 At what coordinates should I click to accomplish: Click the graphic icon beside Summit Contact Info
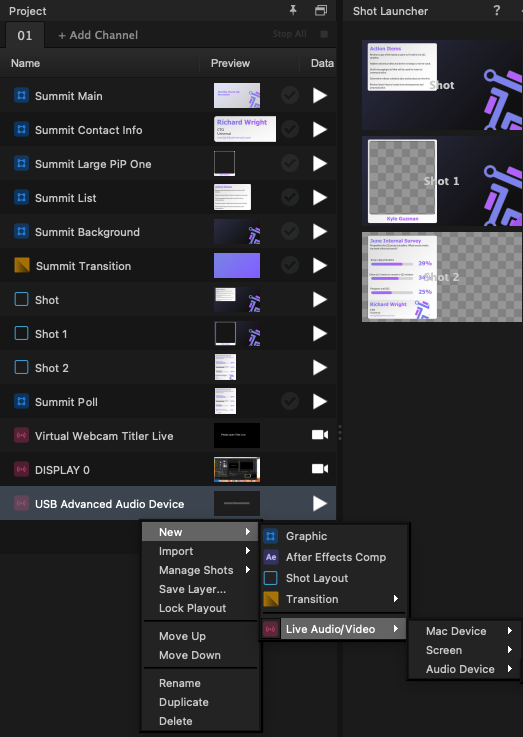pyautogui.click(x=22, y=129)
